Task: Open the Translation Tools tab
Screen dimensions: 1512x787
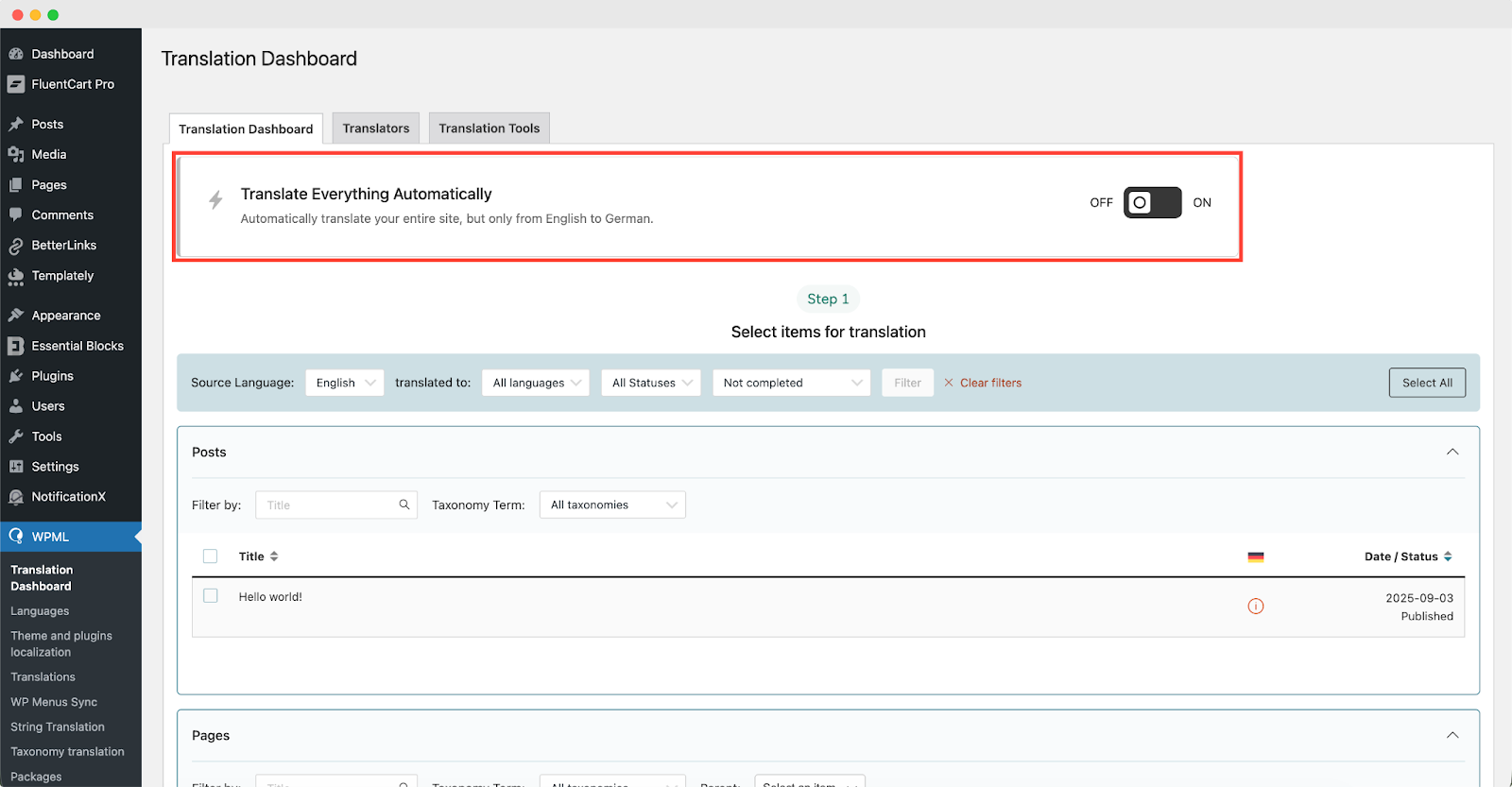Action: point(489,128)
